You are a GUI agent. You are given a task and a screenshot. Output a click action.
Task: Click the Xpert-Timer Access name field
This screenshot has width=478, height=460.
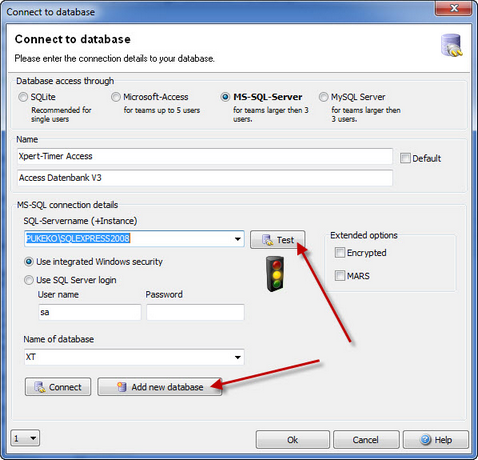[x=205, y=156]
